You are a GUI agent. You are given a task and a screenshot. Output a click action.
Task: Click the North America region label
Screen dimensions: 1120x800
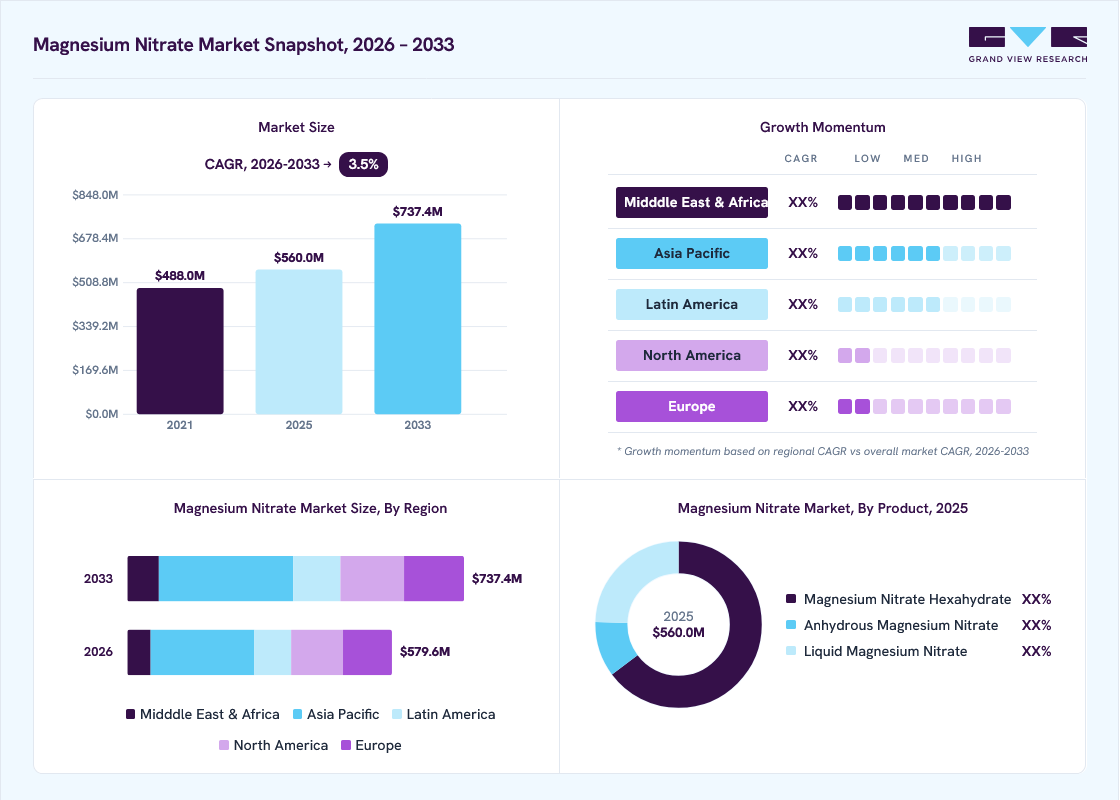[x=691, y=355]
